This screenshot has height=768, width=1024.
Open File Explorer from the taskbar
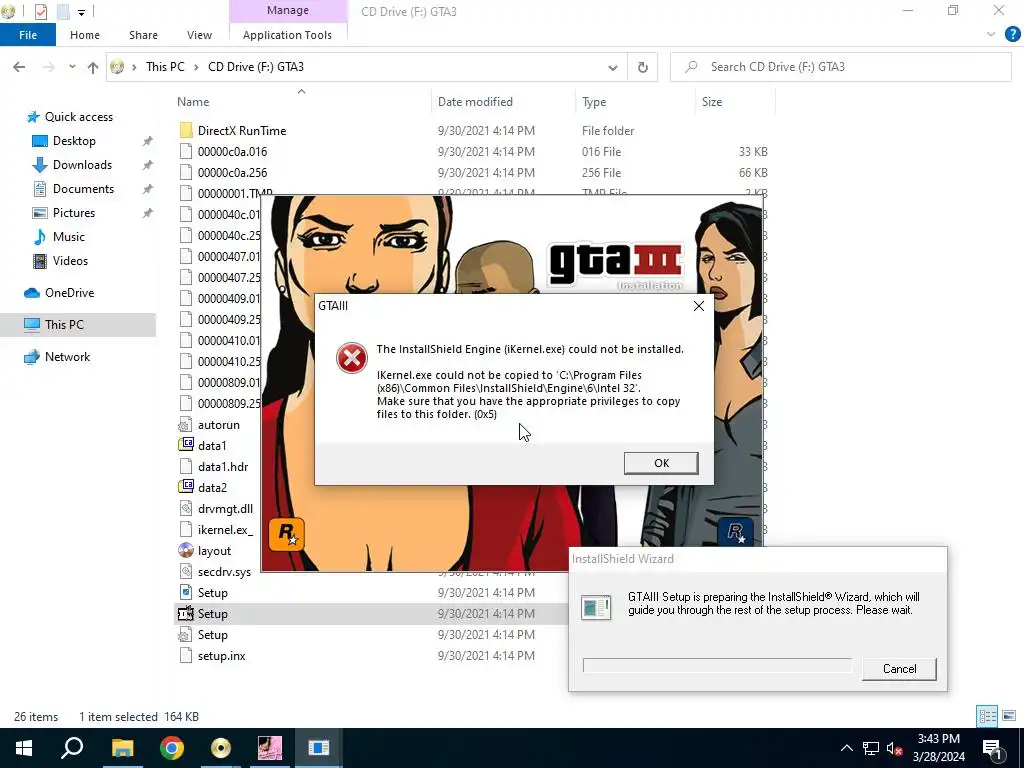click(x=122, y=748)
